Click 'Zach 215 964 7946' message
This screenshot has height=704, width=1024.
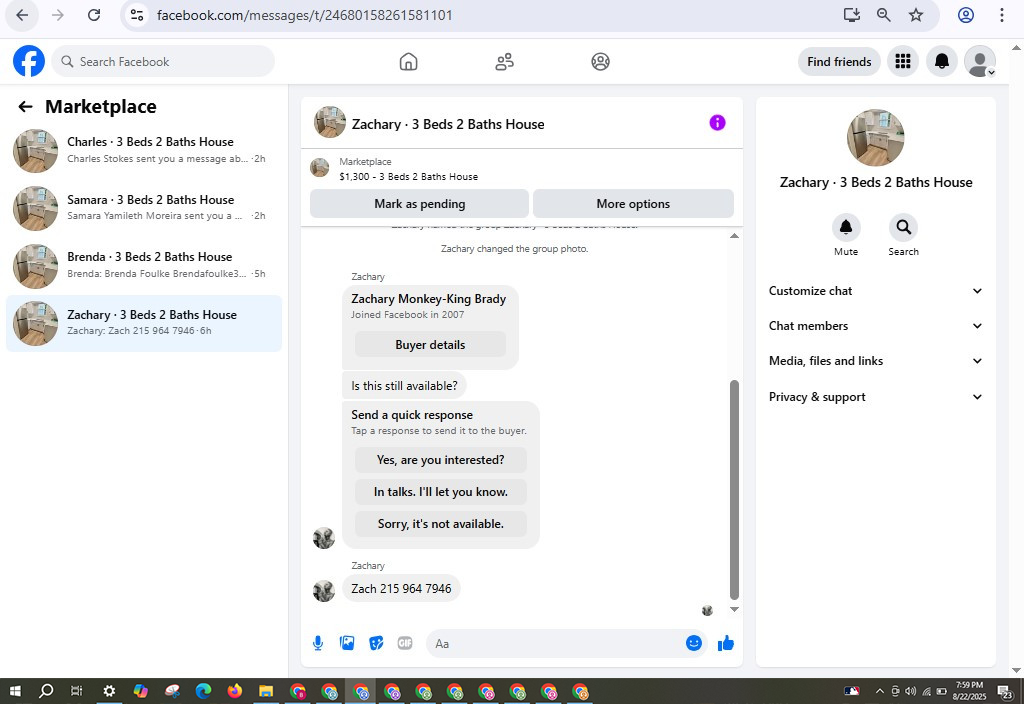[x=401, y=588]
